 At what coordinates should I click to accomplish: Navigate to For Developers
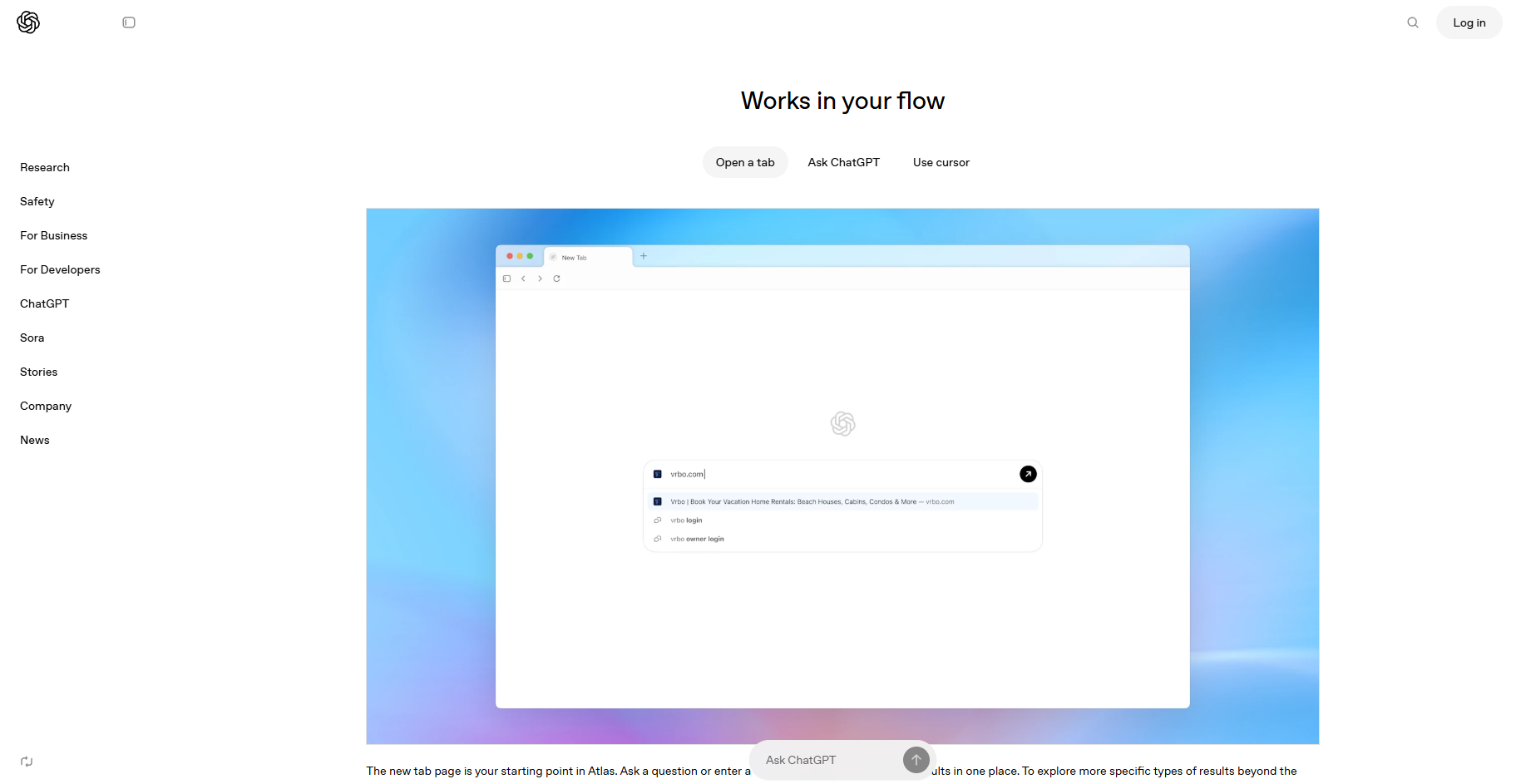pyautogui.click(x=60, y=269)
